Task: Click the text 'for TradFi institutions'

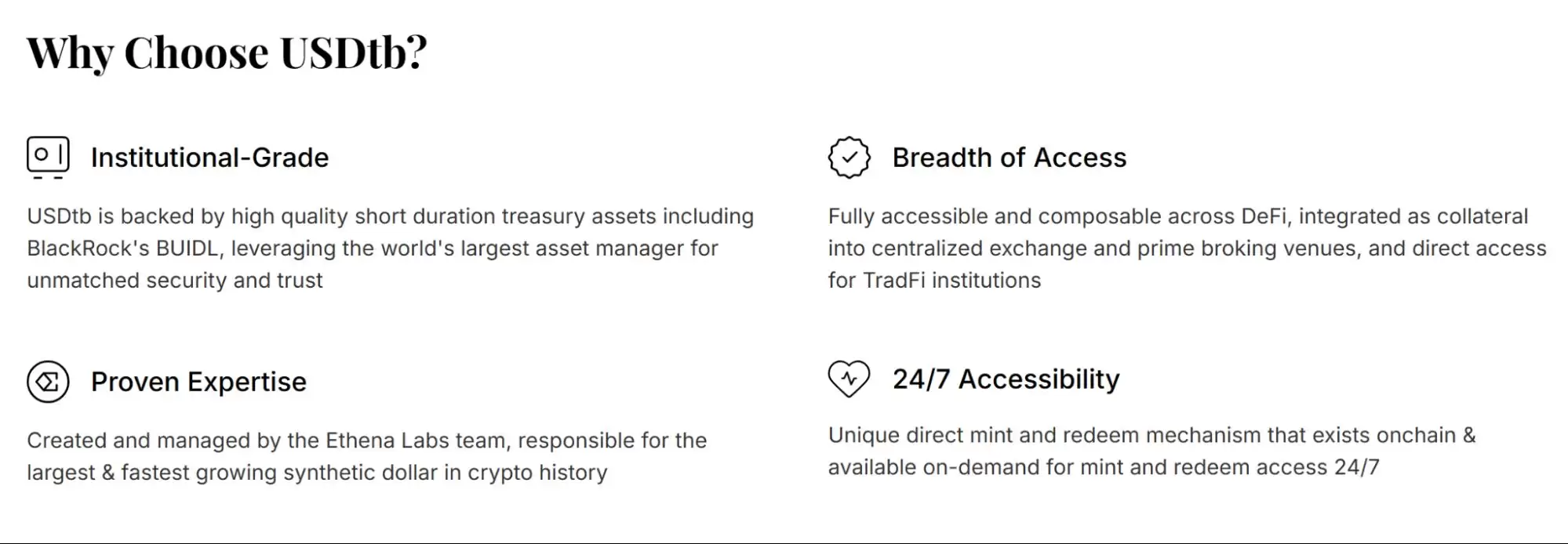Action: click(x=933, y=281)
